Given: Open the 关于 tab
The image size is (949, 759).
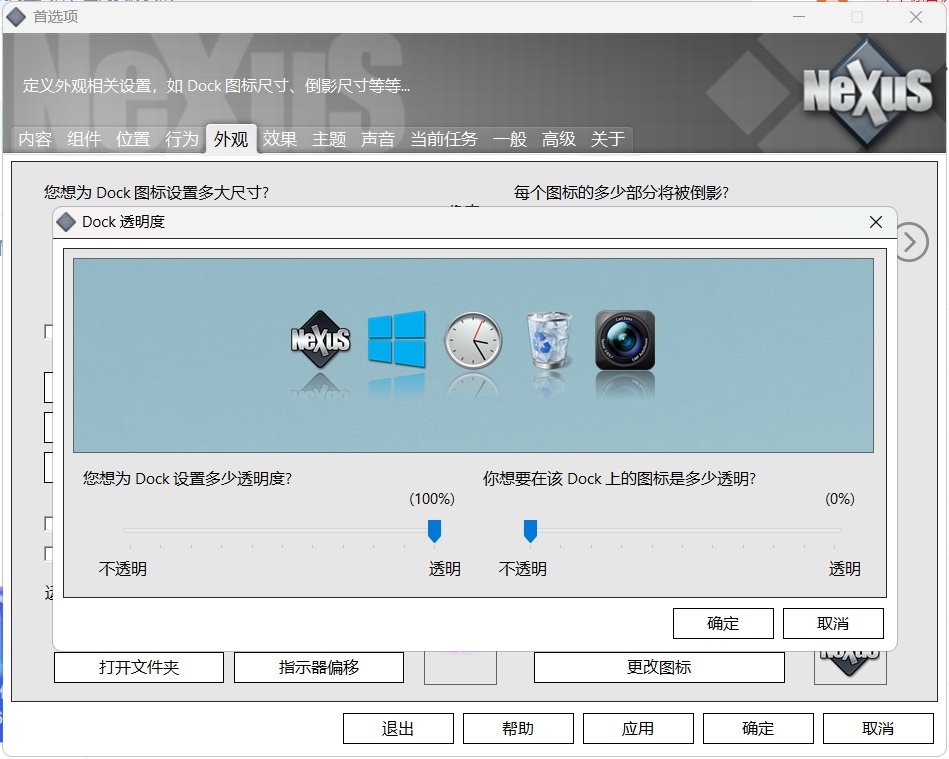Looking at the screenshot, I should [x=608, y=139].
